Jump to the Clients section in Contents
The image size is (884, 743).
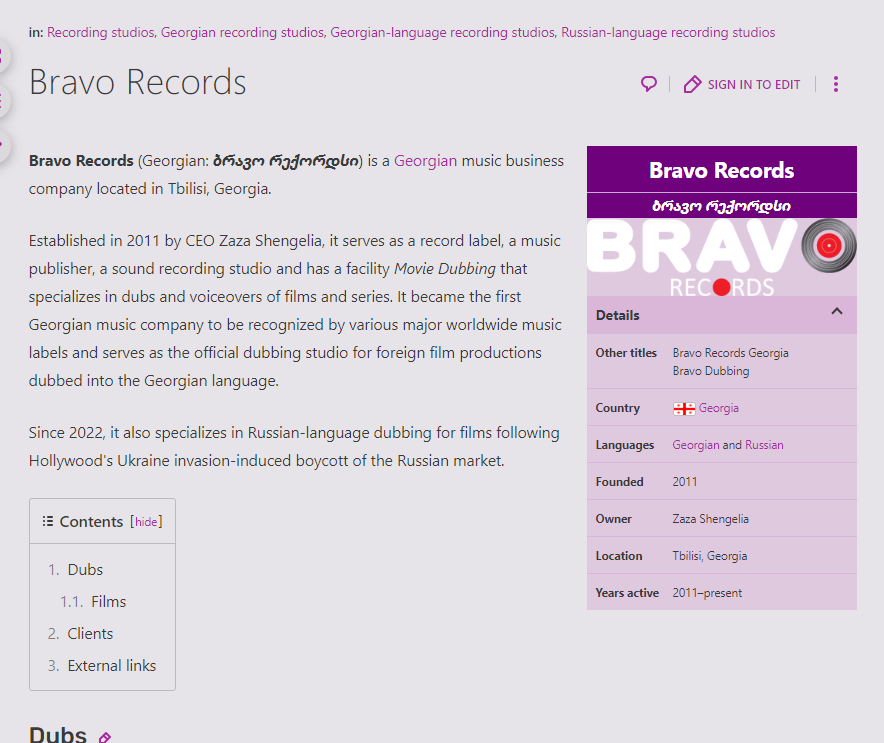coord(90,634)
